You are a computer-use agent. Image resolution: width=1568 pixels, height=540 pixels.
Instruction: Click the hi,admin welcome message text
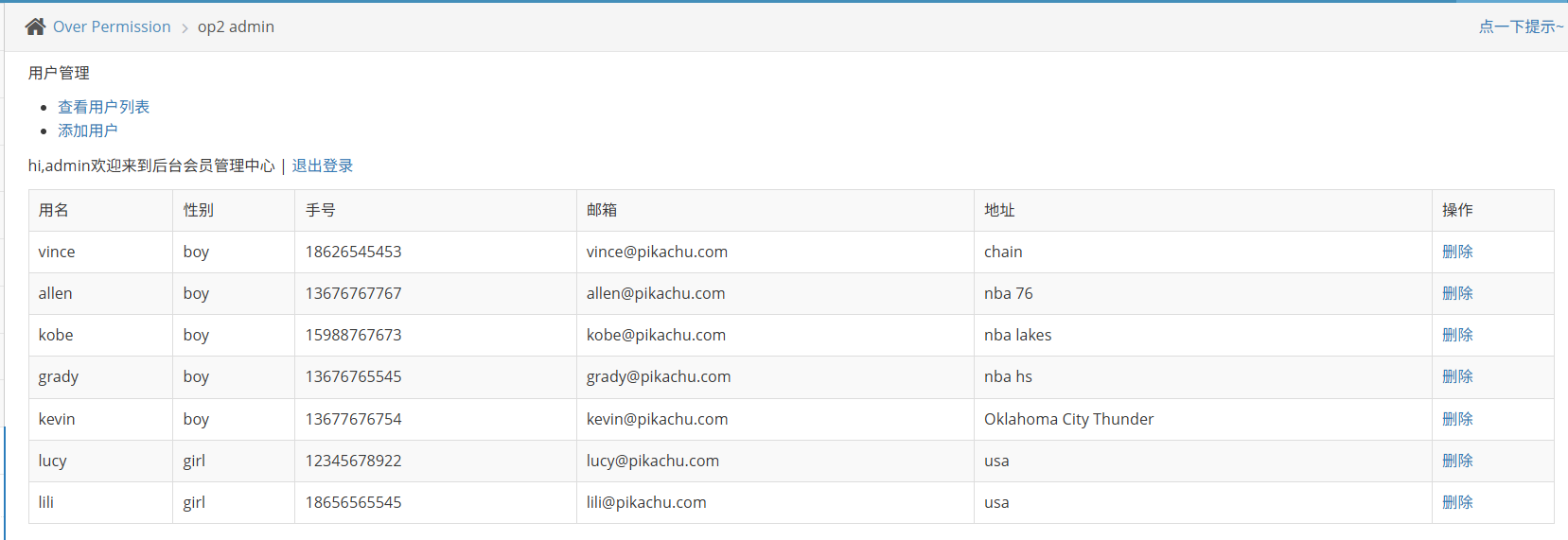[x=151, y=165]
